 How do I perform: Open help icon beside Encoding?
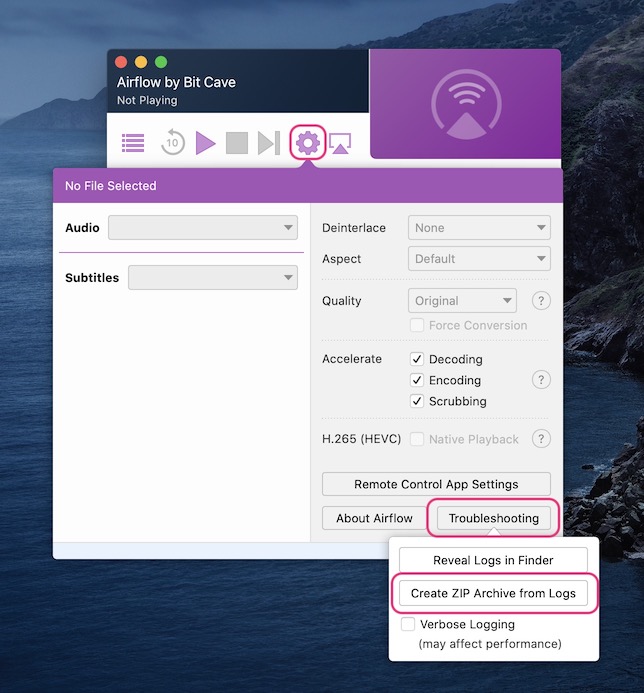[x=540, y=380]
